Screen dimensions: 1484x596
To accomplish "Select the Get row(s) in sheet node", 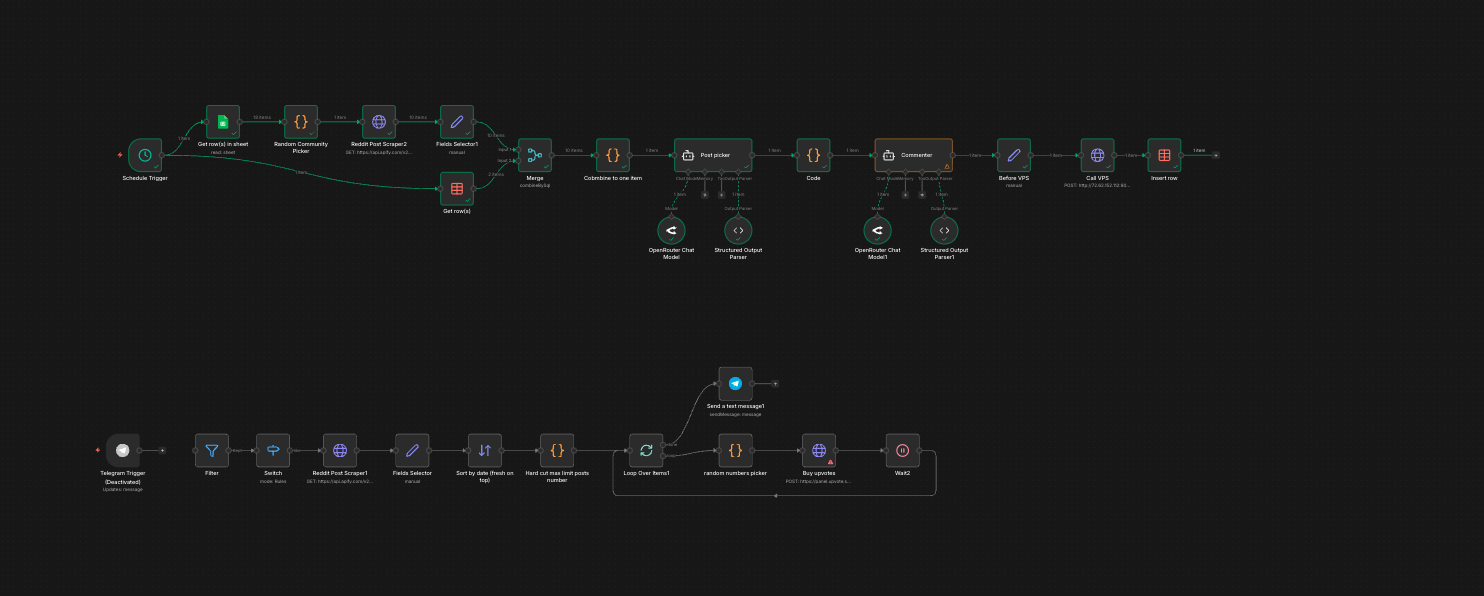I will 221,122.
